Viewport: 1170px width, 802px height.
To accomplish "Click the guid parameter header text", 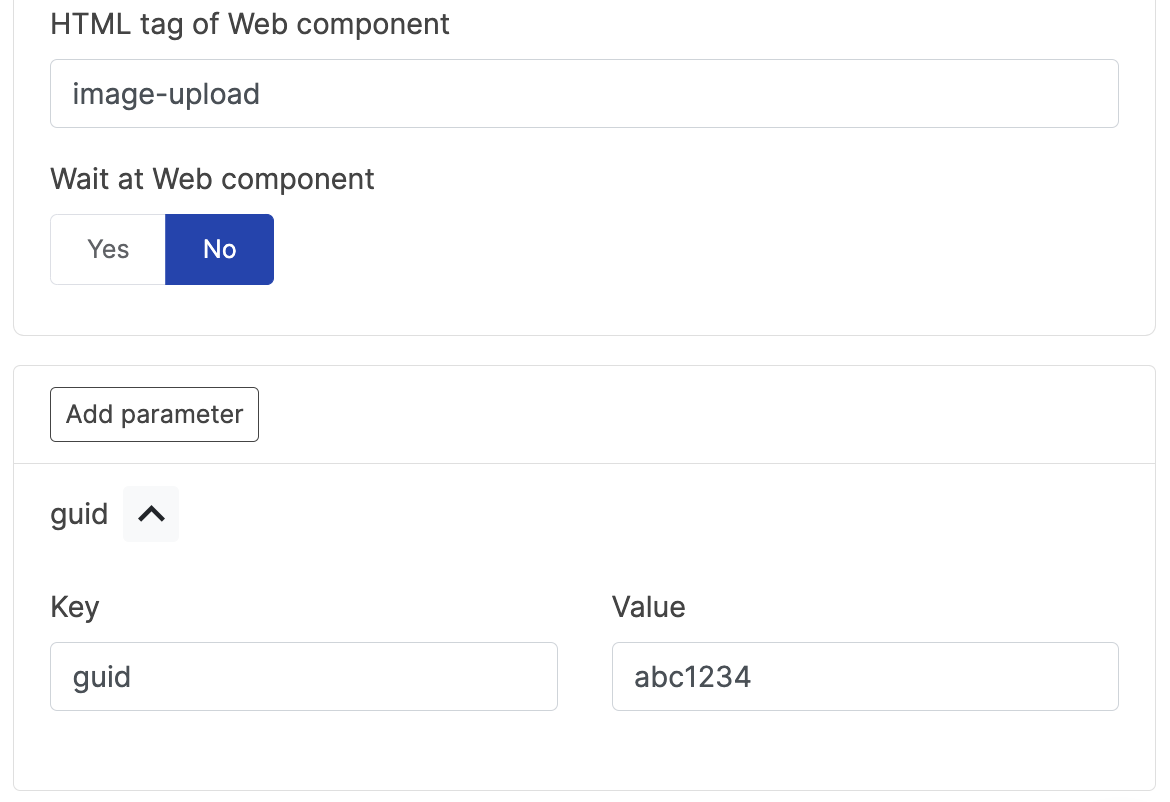I will pyautogui.click(x=79, y=514).
